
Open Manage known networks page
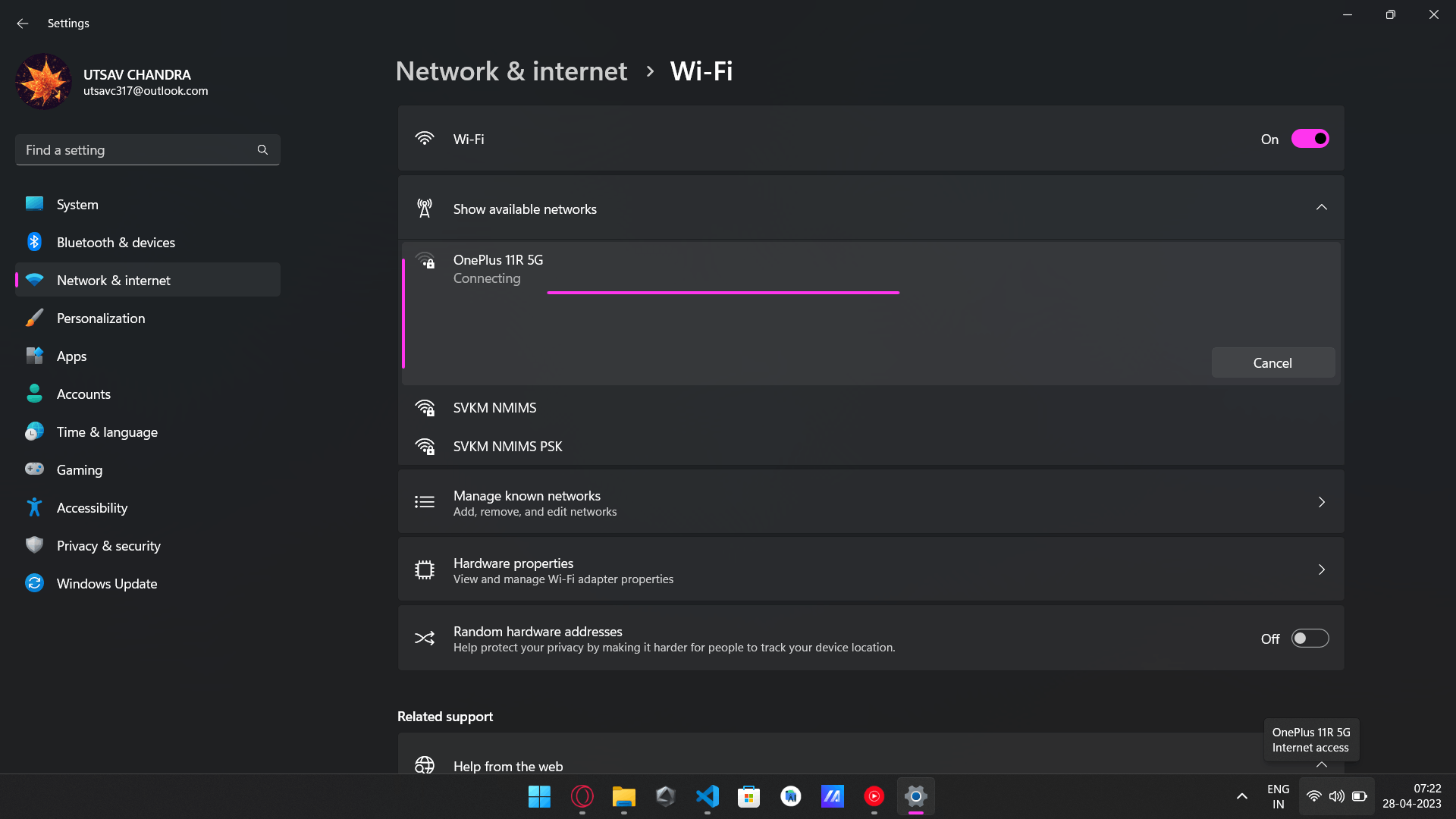[x=871, y=502]
